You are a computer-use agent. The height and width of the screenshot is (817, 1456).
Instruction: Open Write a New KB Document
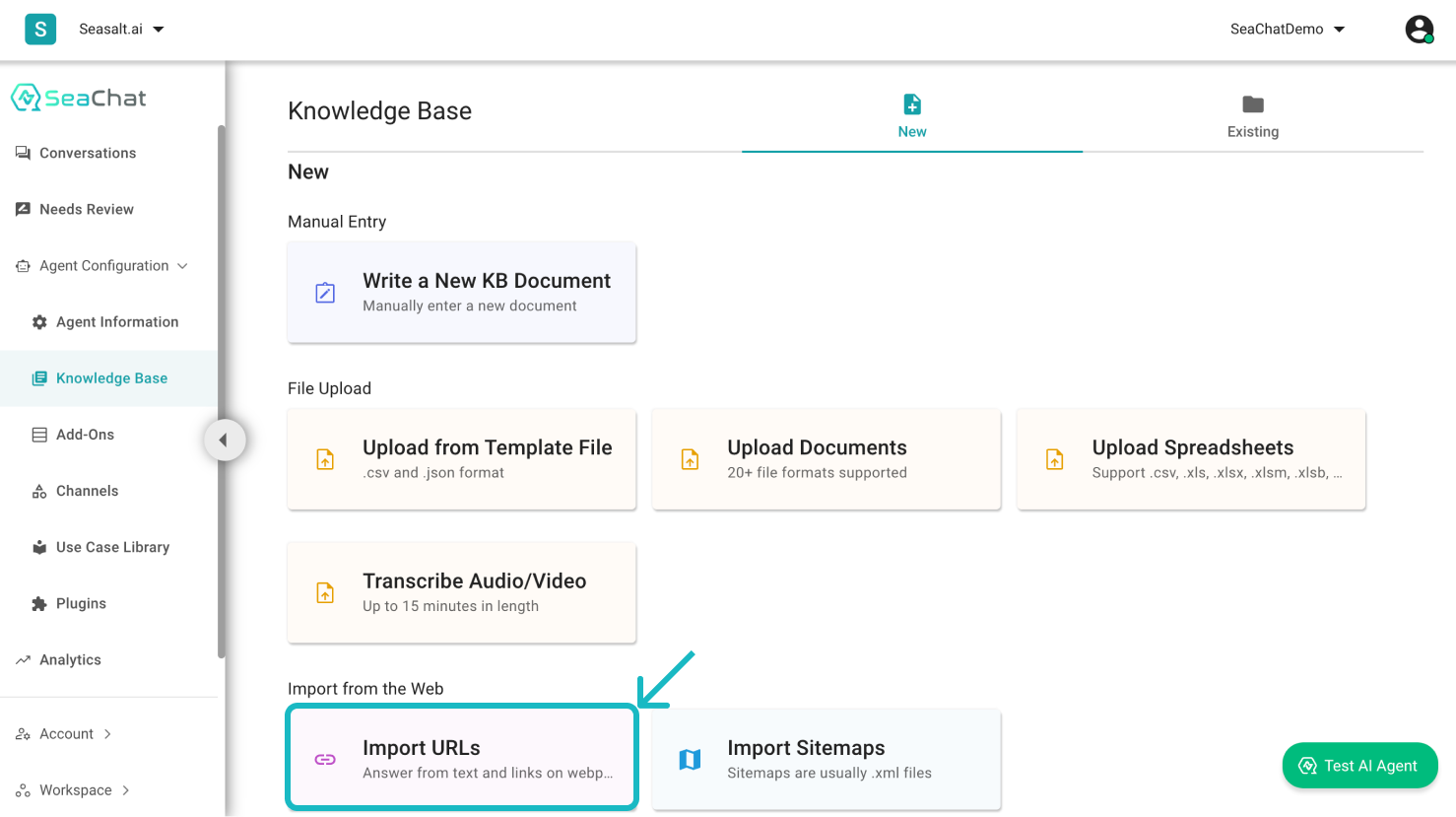[462, 293]
